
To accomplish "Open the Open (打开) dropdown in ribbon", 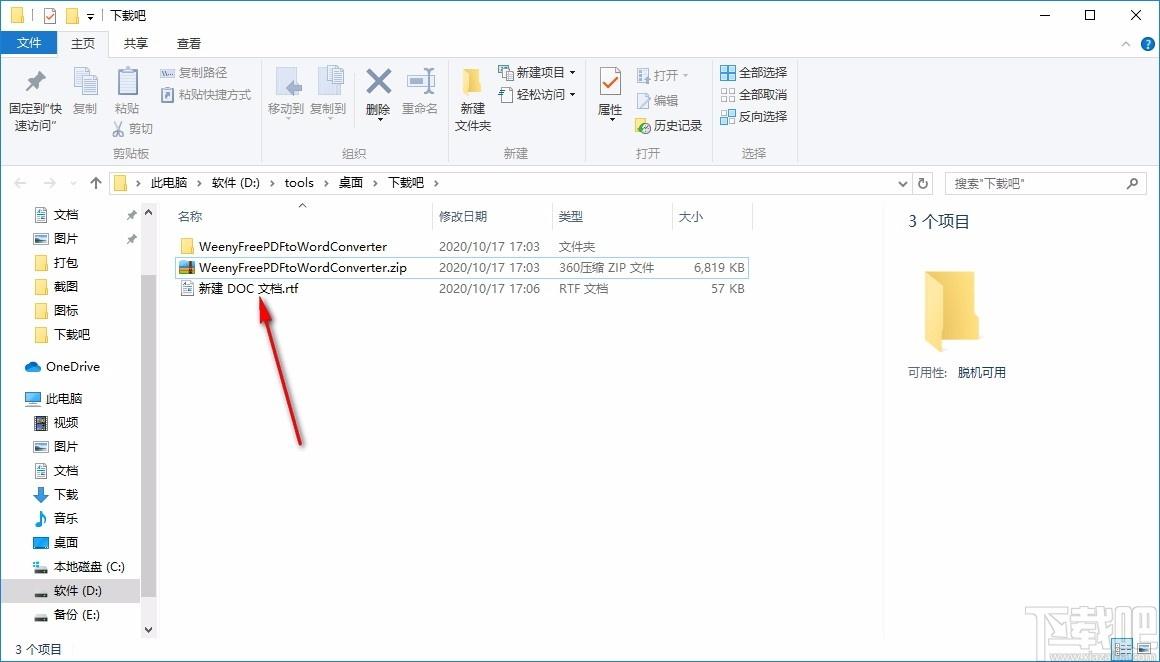I will [x=685, y=75].
